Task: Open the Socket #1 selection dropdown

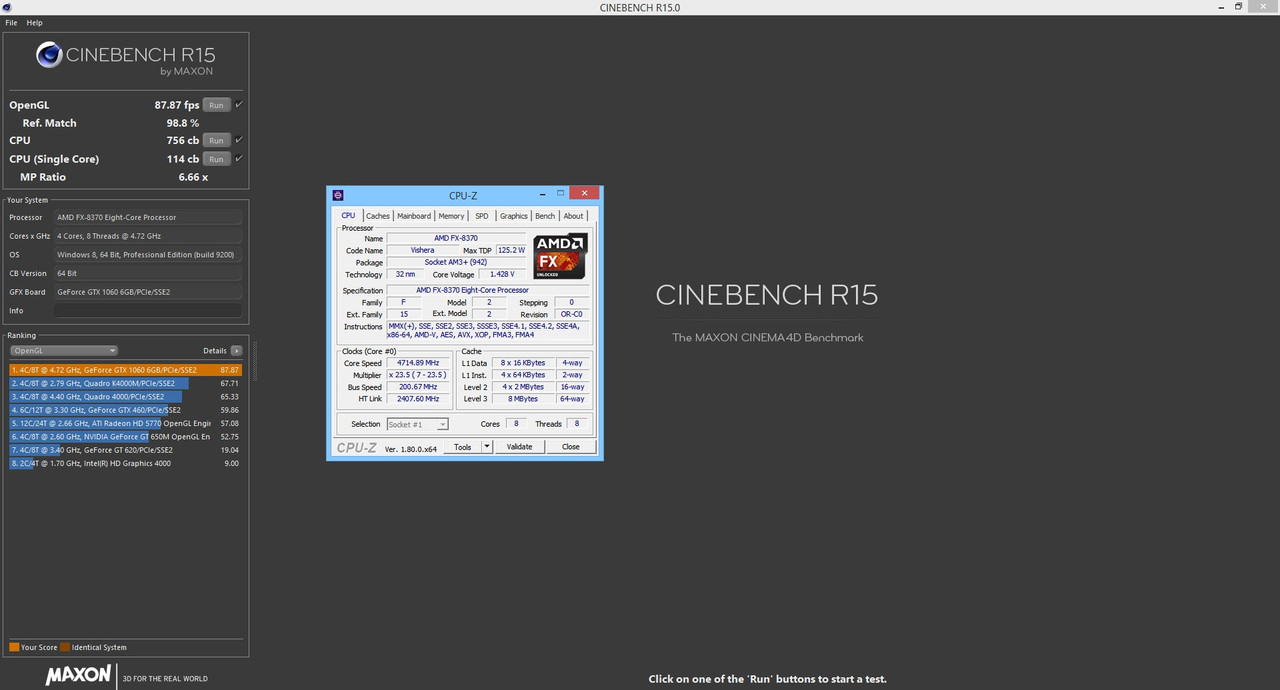Action: tap(417, 424)
